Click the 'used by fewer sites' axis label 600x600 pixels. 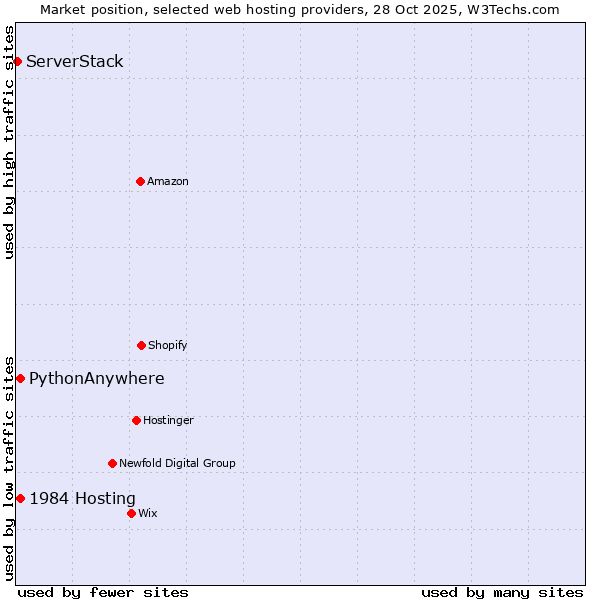103,592
